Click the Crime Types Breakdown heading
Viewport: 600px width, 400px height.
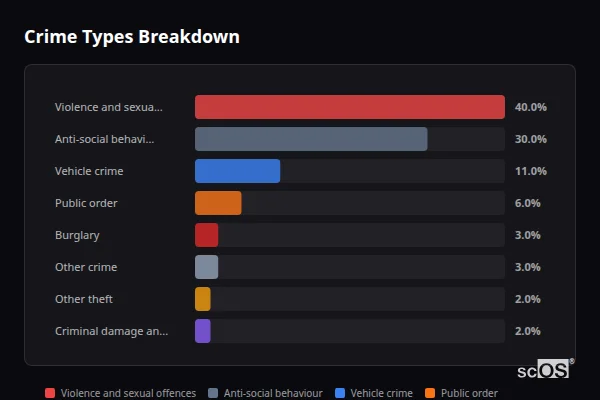click(x=132, y=37)
